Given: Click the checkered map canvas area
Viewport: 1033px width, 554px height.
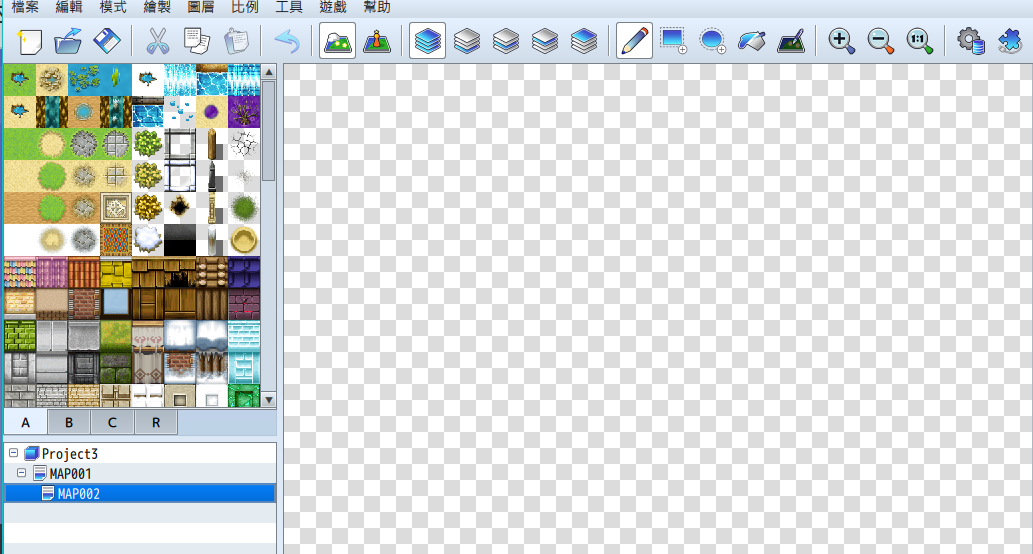Looking at the screenshot, I should (657, 309).
